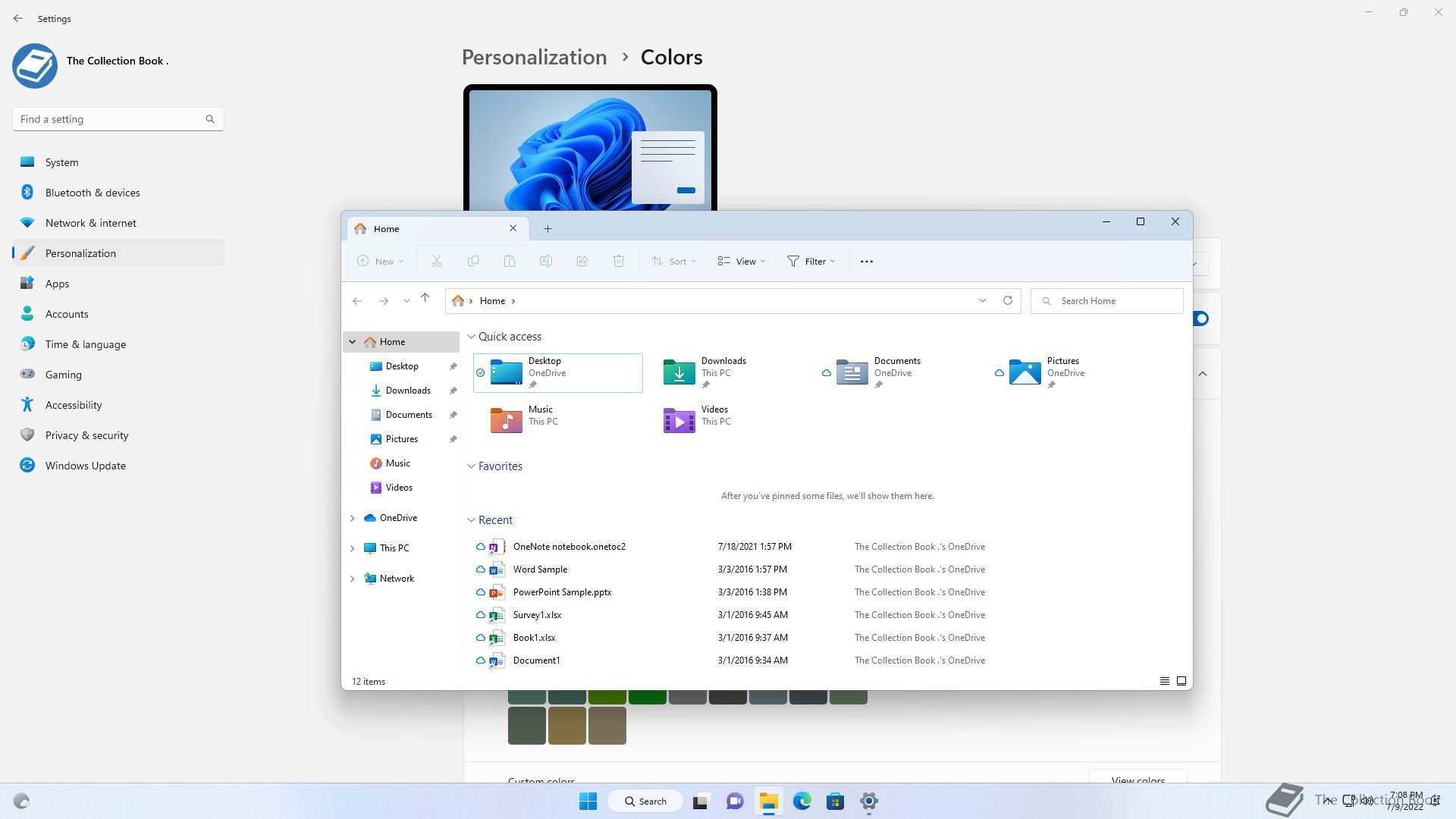Open recent locations dropdown arrow

(406, 301)
